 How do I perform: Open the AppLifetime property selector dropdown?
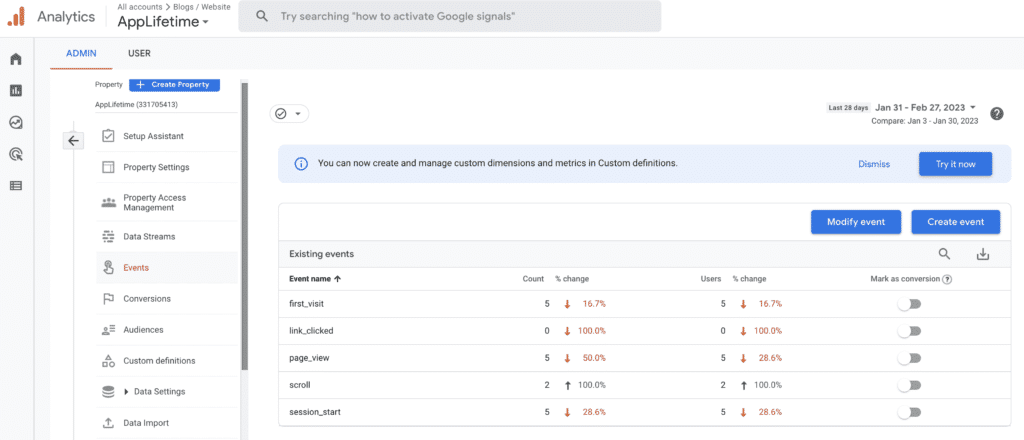(163, 21)
